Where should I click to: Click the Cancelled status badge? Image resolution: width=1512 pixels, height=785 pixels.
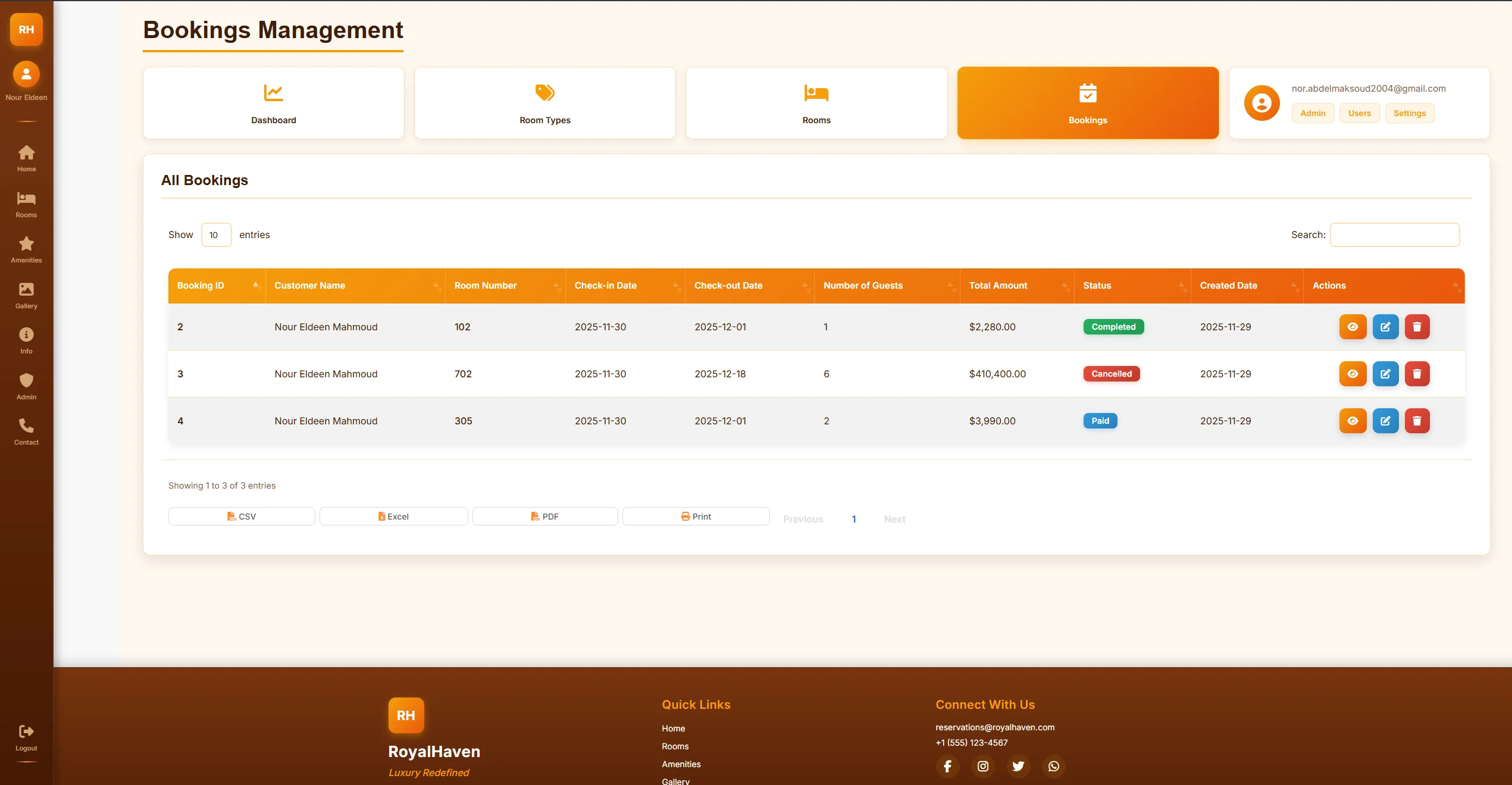(1111, 374)
